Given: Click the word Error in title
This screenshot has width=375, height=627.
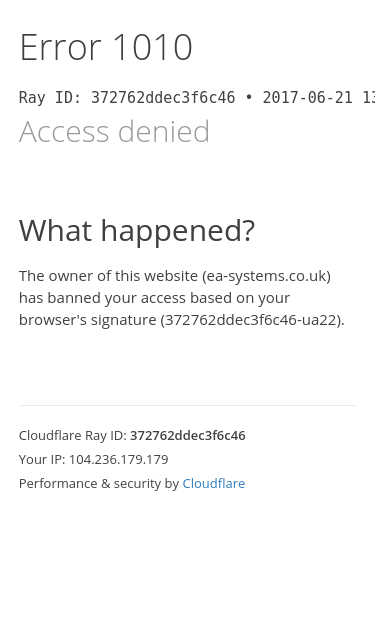Looking at the screenshot, I should coord(60,48).
